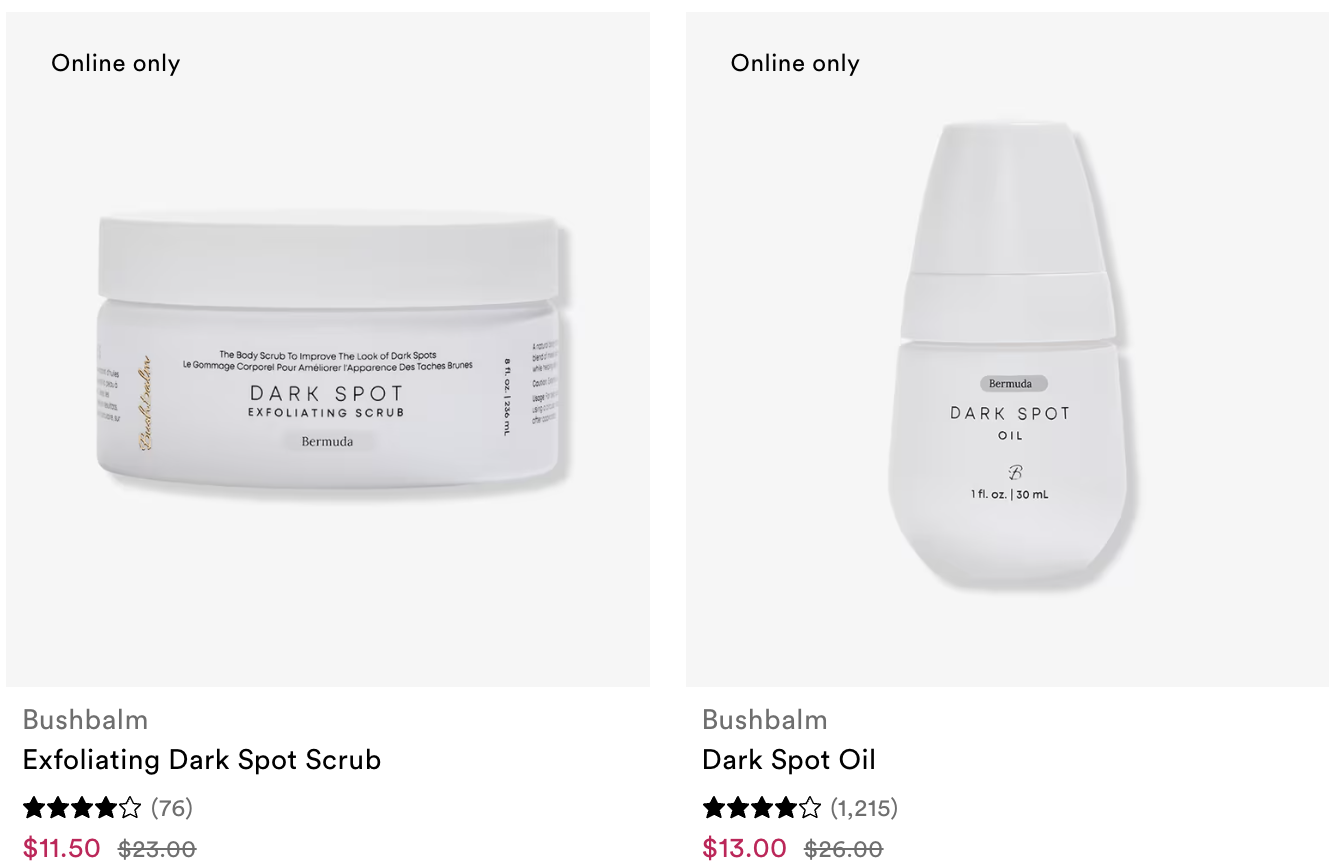Image resolution: width=1344 pixels, height=866 pixels.
Task: Click the Exfoliating Dark Spot Scrub title
Action: coord(202,760)
